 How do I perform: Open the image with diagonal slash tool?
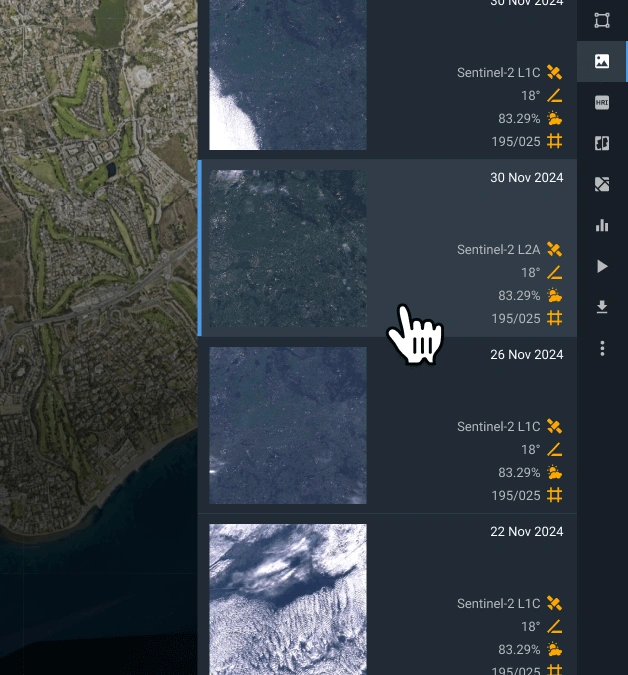(602, 184)
